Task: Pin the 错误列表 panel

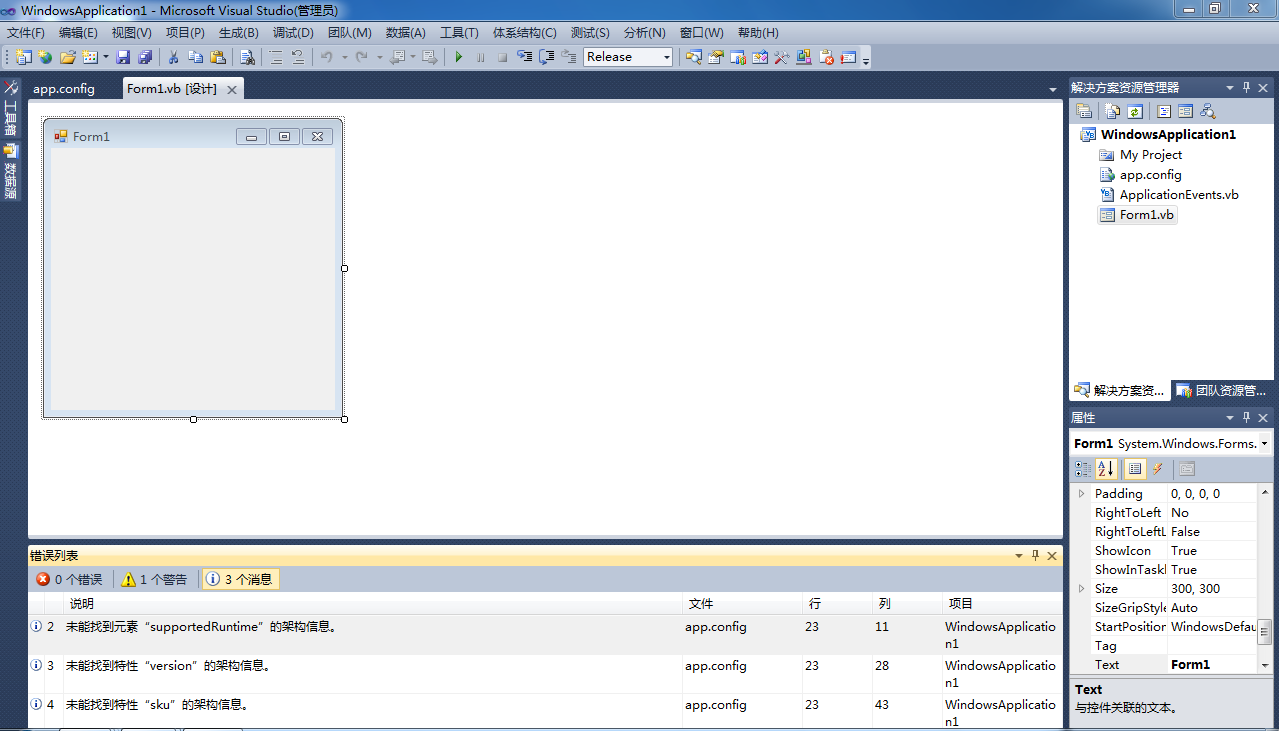Action: click(x=1035, y=555)
